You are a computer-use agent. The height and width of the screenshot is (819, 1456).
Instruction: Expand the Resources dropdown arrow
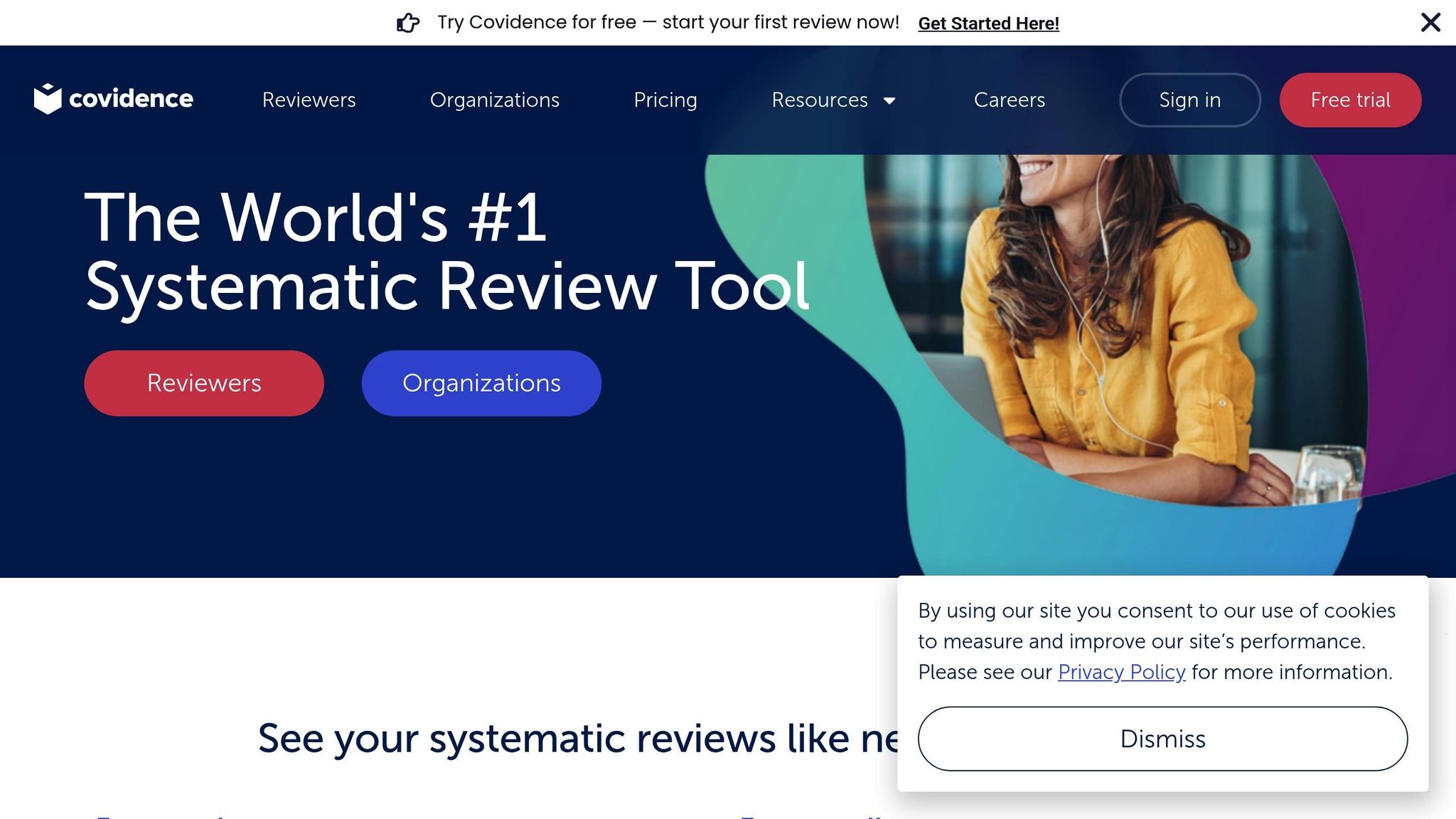click(889, 101)
